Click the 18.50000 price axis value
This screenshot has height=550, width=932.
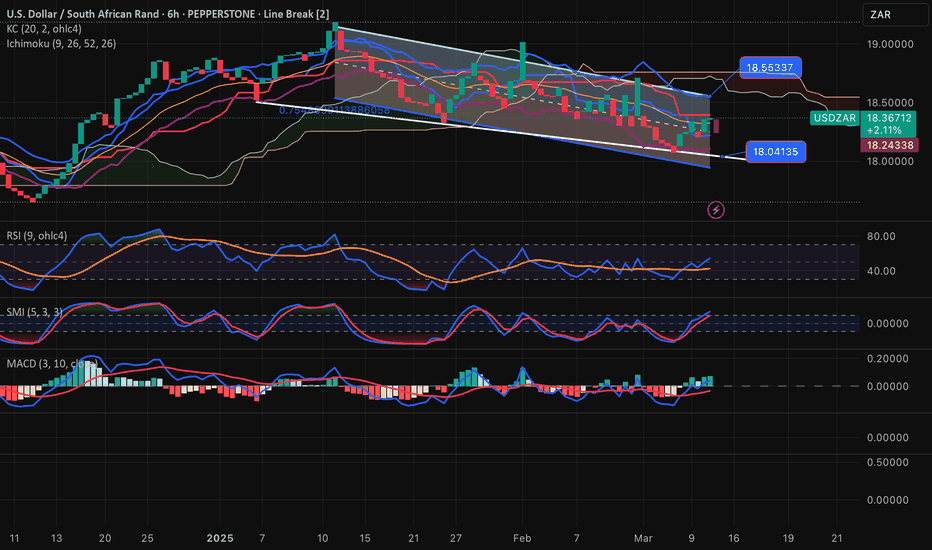[890, 102]
